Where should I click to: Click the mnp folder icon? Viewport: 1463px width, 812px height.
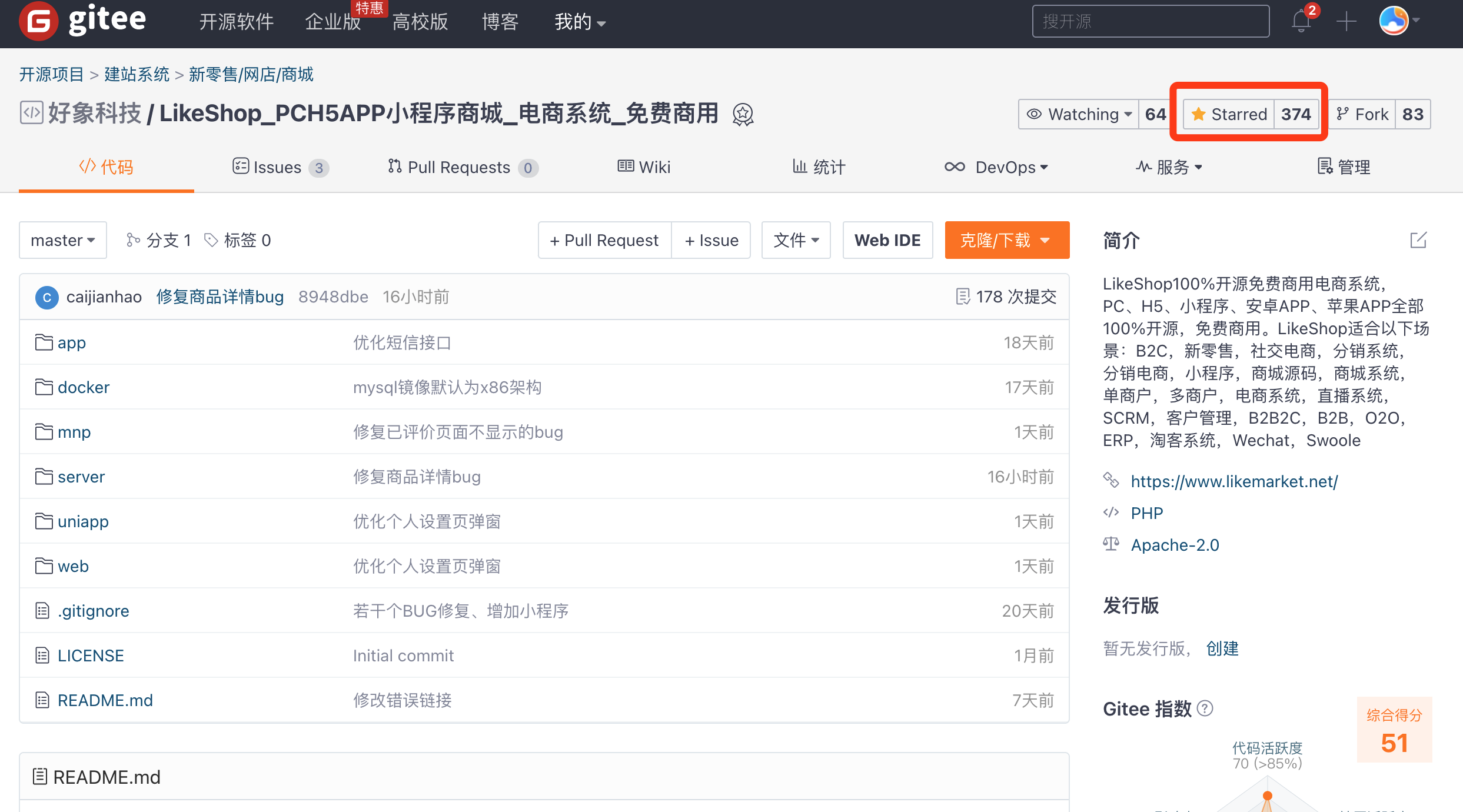(44, 432)
